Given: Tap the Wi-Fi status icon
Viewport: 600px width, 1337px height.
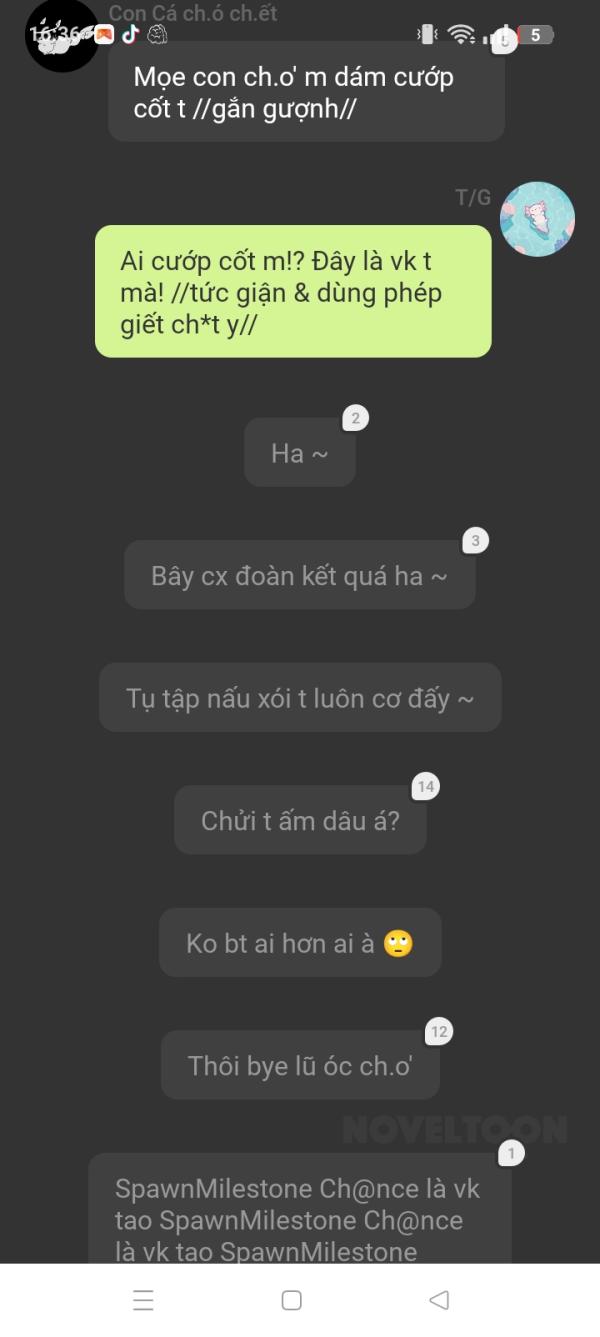Looking at the screenshot, I should (461, 35).
